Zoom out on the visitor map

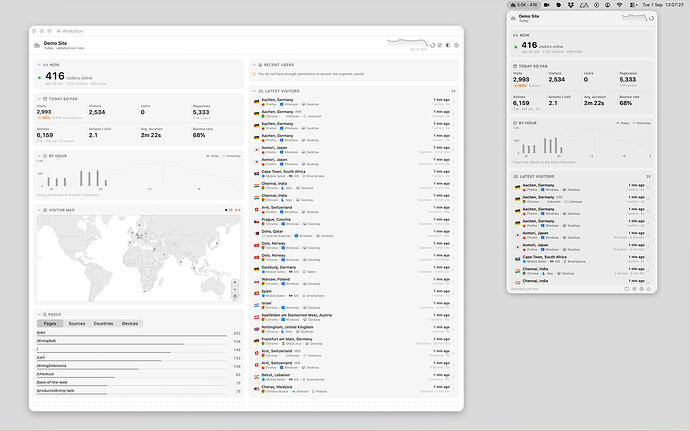[x=235, y=289]
